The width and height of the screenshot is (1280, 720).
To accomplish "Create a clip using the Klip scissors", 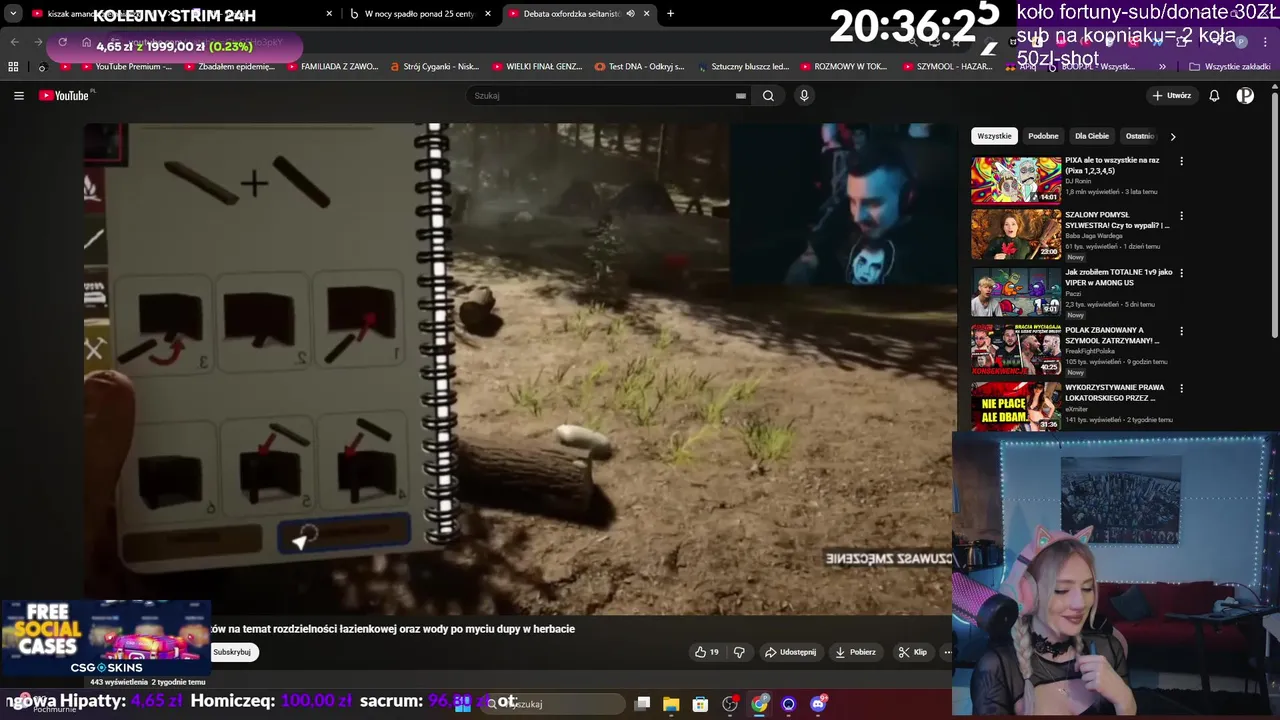I will point(912,652).
